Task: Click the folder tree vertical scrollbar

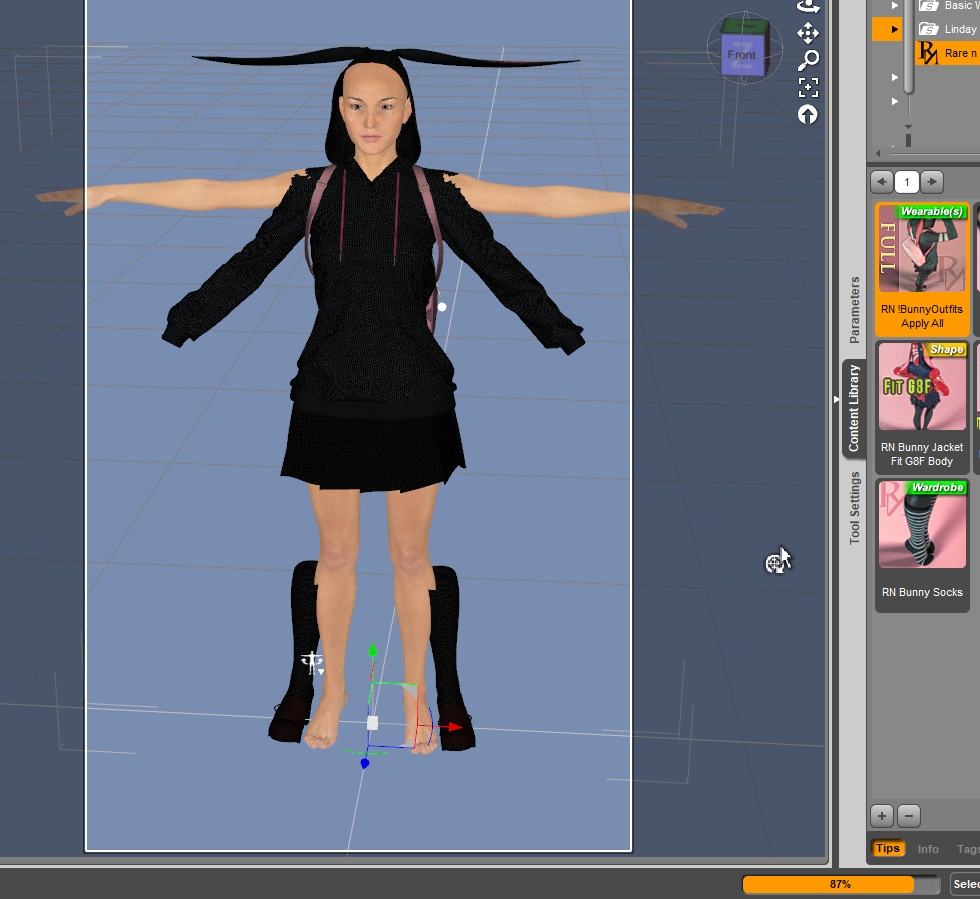Action: pyautogui.click(x=909, y=48)
